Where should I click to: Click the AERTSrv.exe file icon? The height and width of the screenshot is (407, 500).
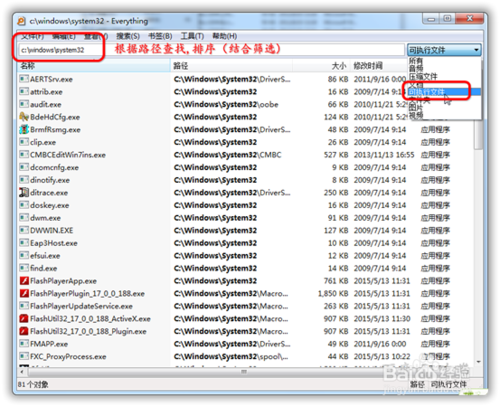tap(24, 79)
